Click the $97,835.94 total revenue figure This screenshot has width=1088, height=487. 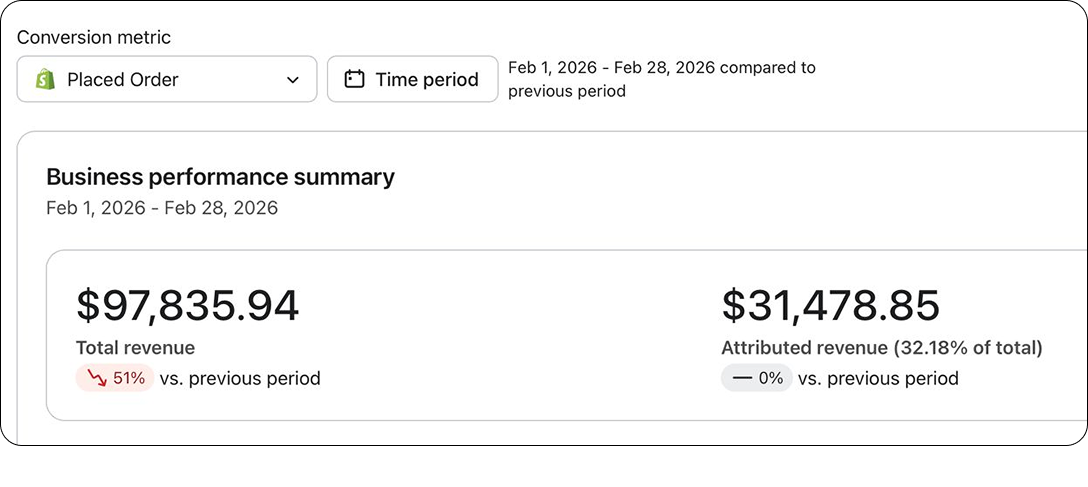[187, 306]
